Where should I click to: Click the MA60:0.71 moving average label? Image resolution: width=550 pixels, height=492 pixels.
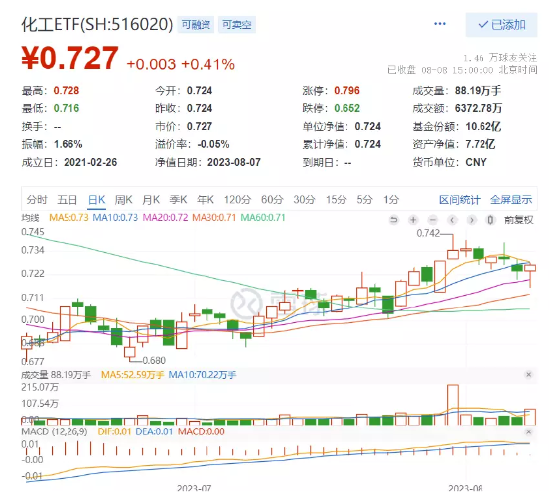point(263,218)
